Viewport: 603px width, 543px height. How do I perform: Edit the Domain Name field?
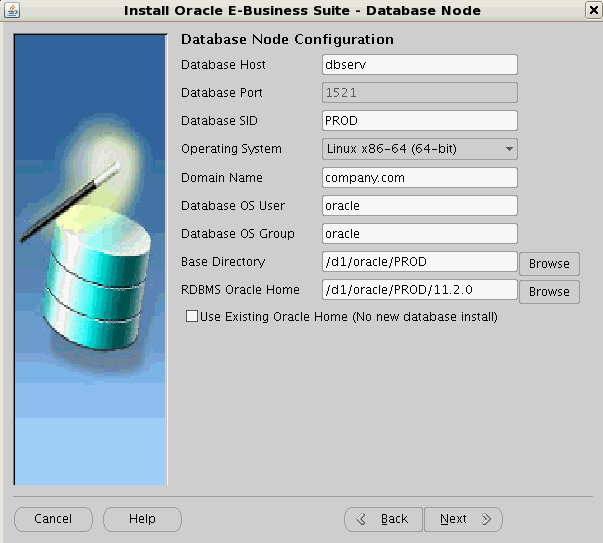420,178
